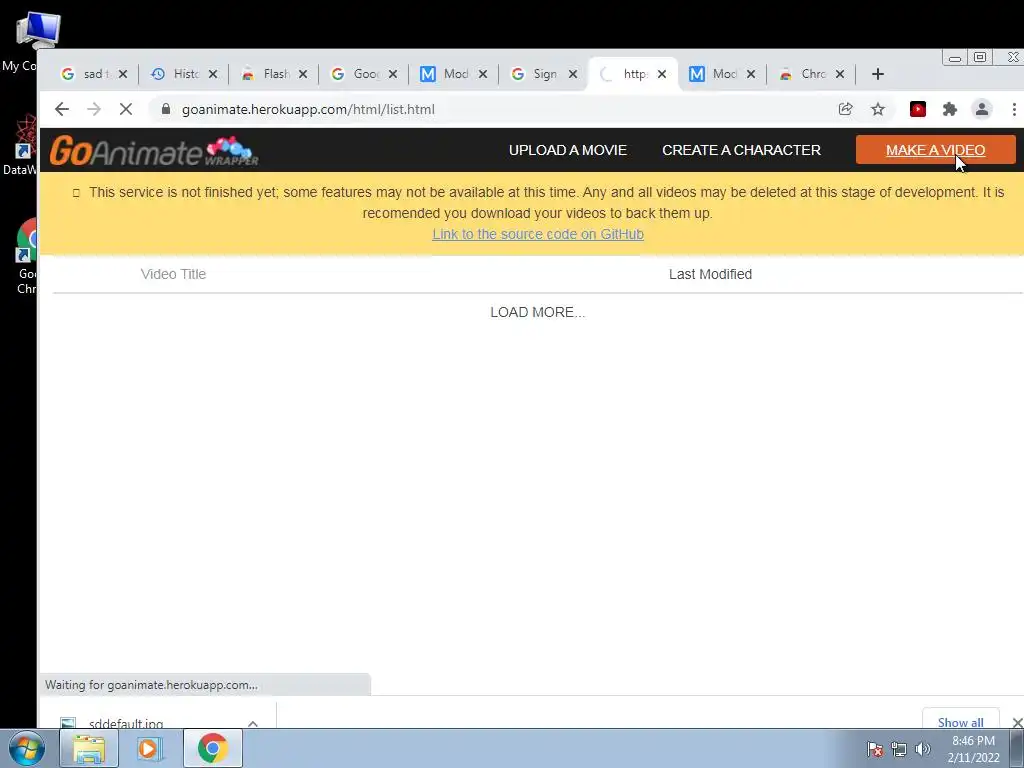Click the browser forward arrow

94,109
